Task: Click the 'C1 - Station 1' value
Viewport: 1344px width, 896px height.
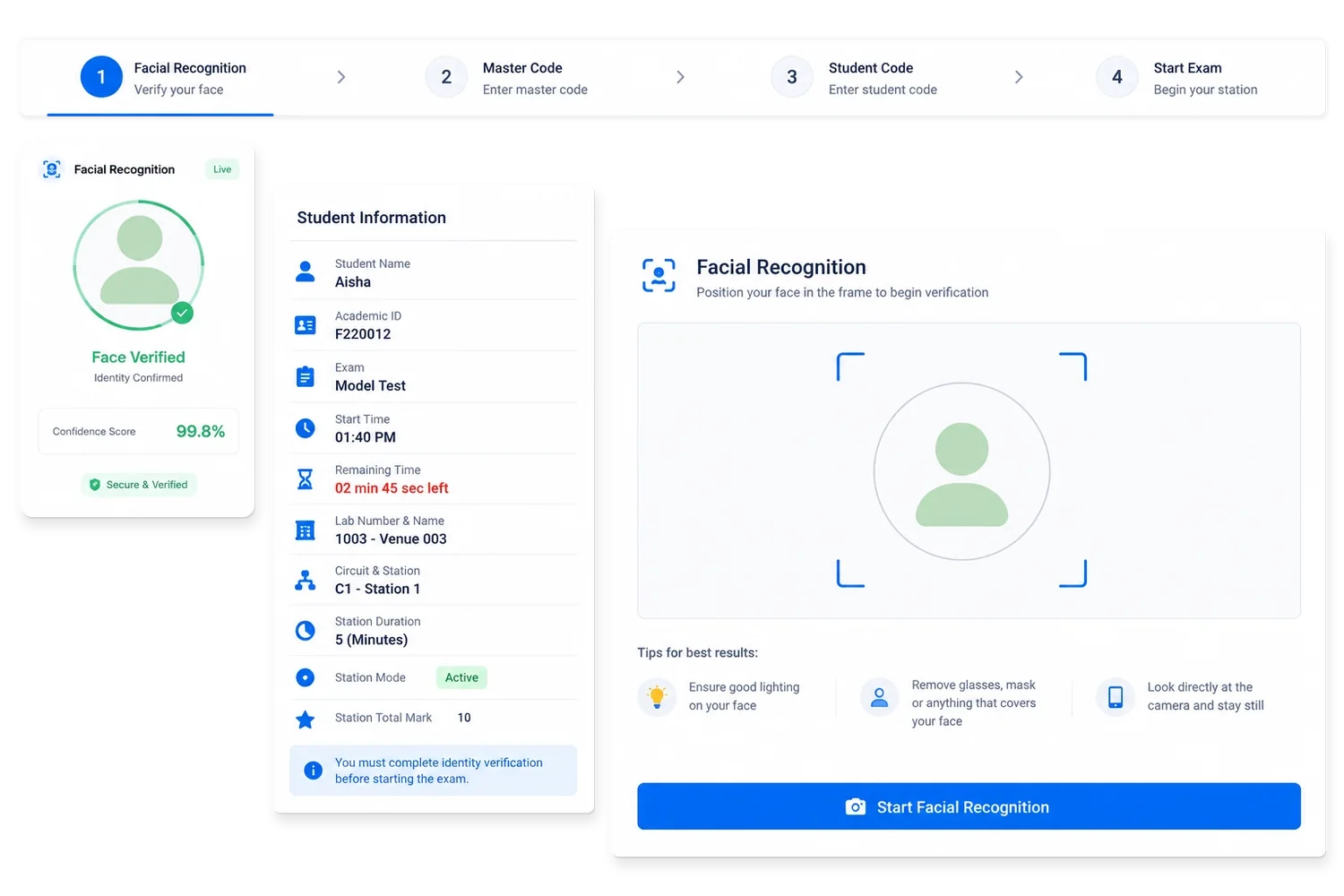Action: pyautogui.click(x=377, y=589)
